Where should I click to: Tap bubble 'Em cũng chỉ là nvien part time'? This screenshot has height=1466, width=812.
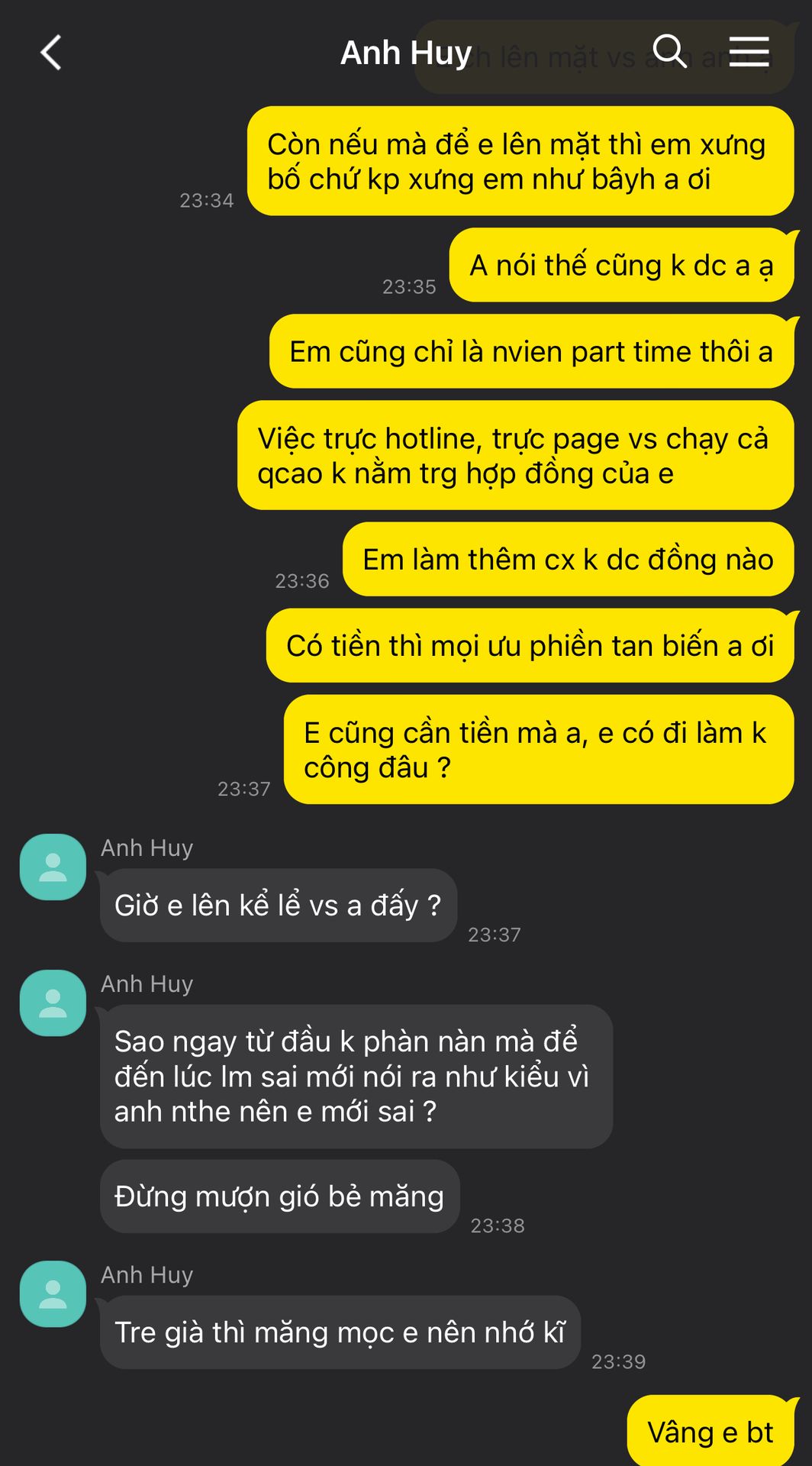click(x=532, y=351)
